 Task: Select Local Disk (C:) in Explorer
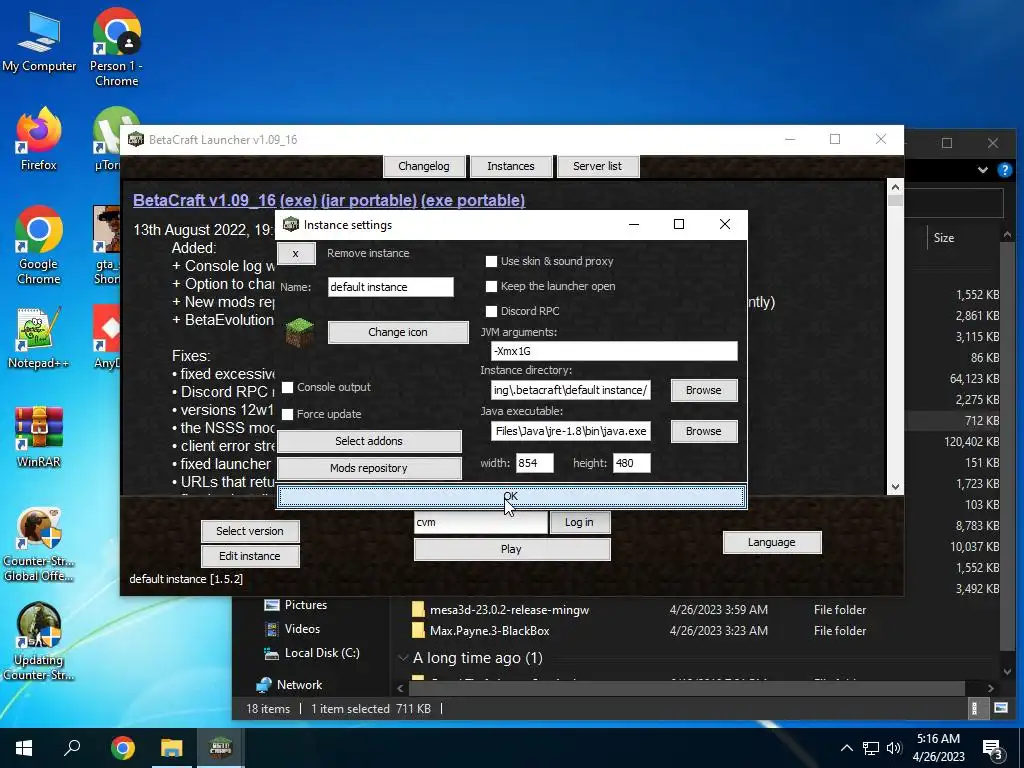[311, 653]
